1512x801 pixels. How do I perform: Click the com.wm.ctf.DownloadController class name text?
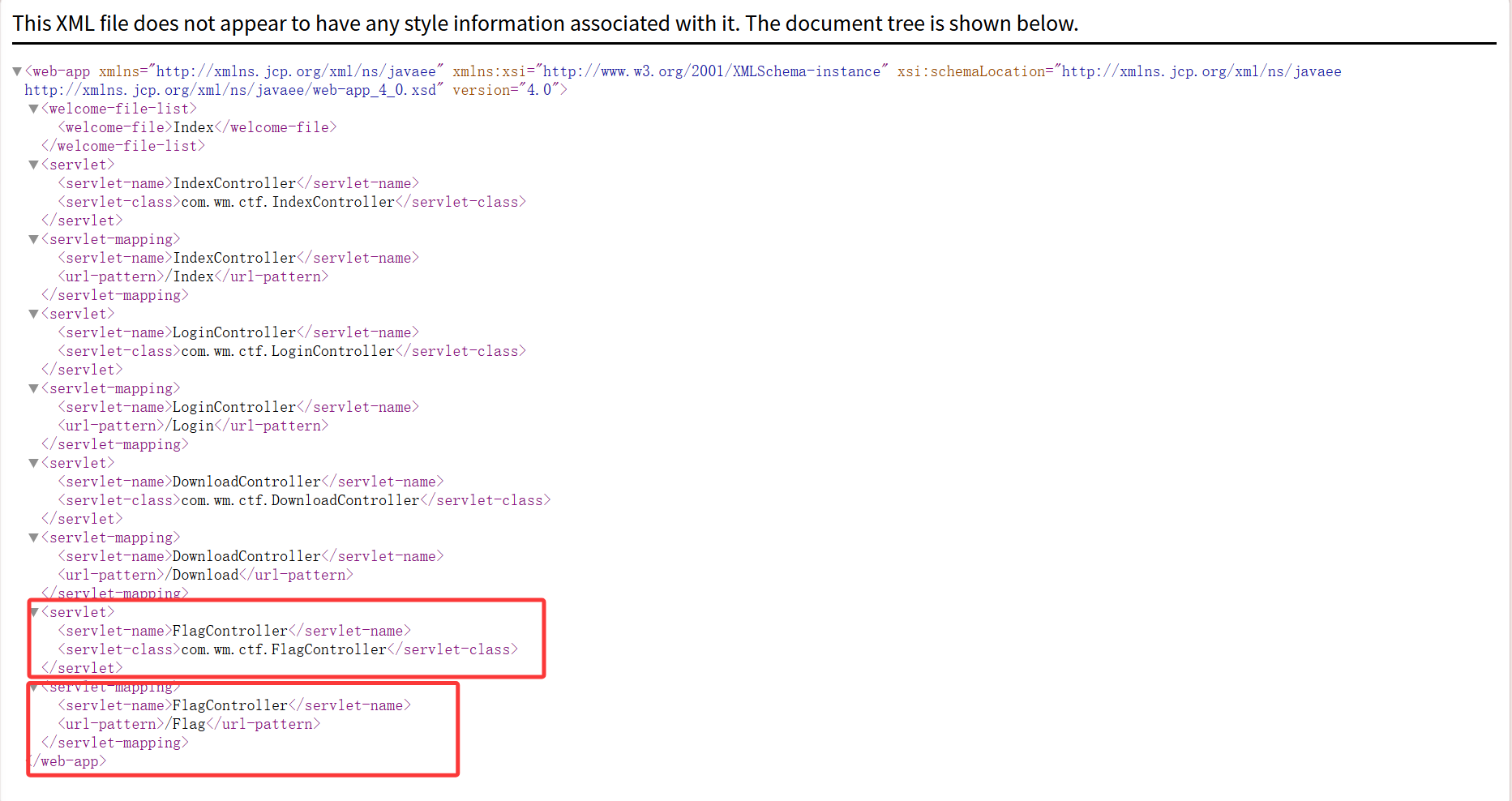(300, 500)
